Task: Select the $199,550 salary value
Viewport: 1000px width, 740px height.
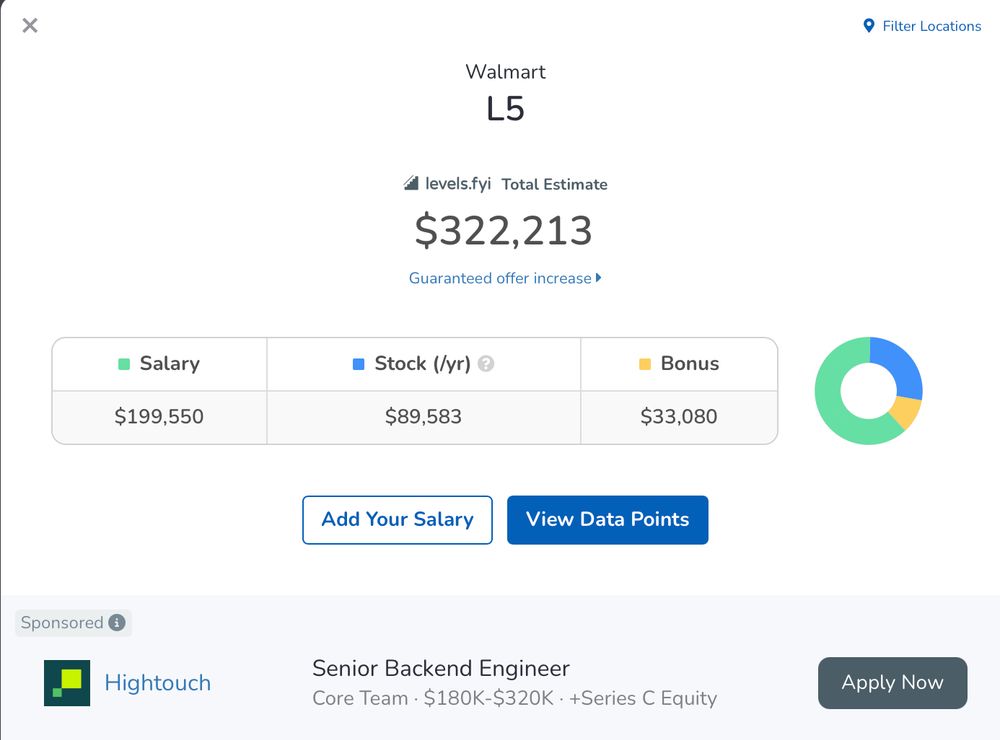Action: click(159, 417)
